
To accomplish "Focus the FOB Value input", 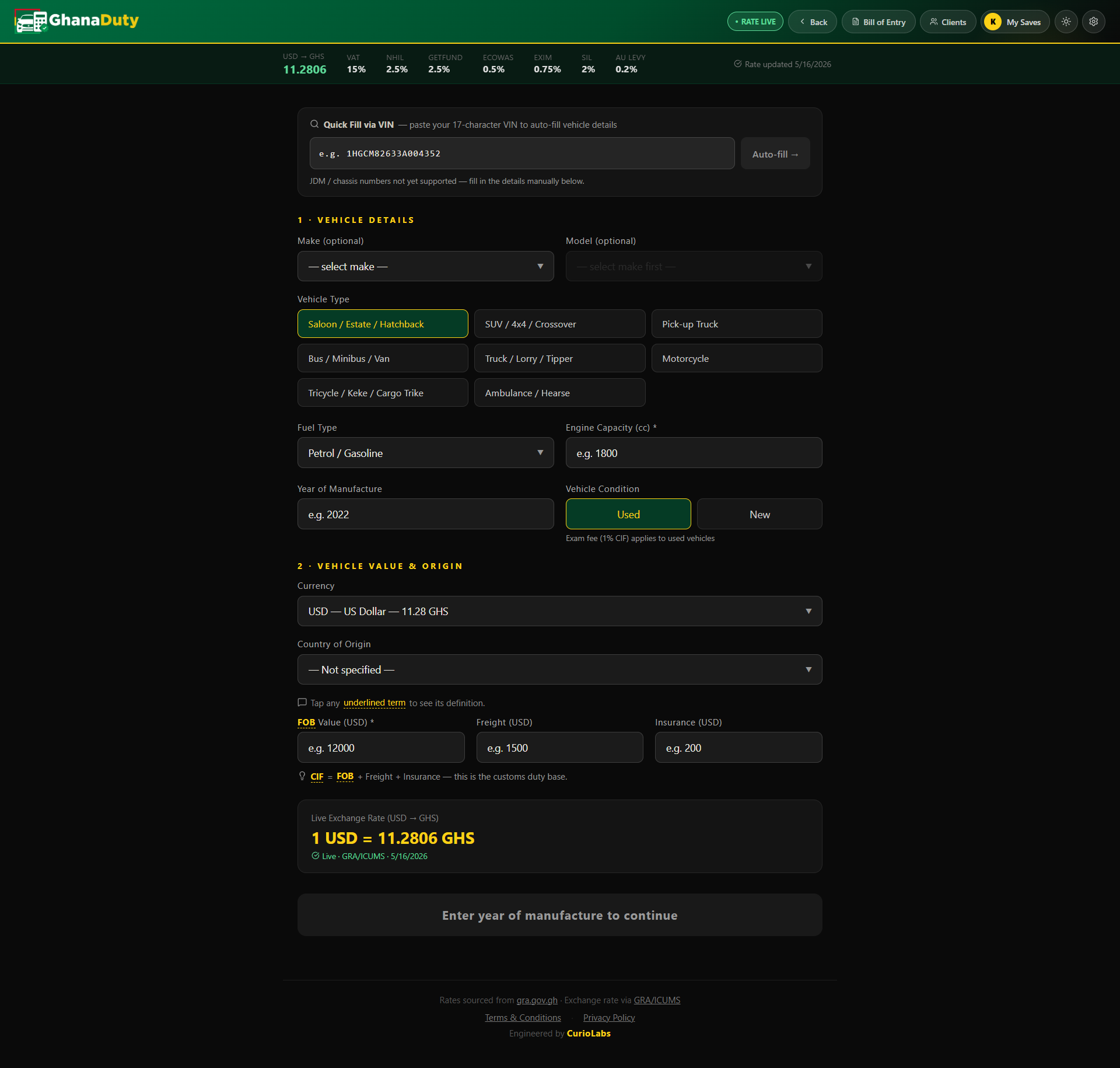I will [381, 748].
